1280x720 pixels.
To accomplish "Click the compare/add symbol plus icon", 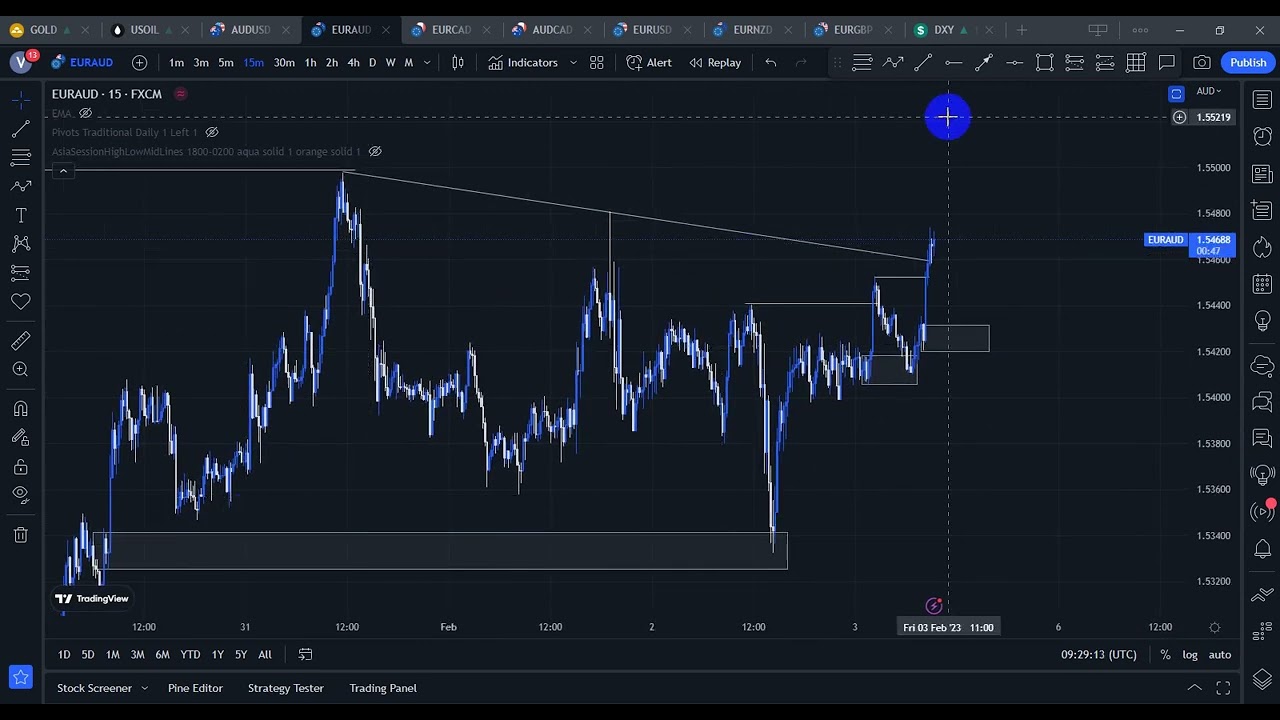I will pyautogui.click(x=139, y=63).
